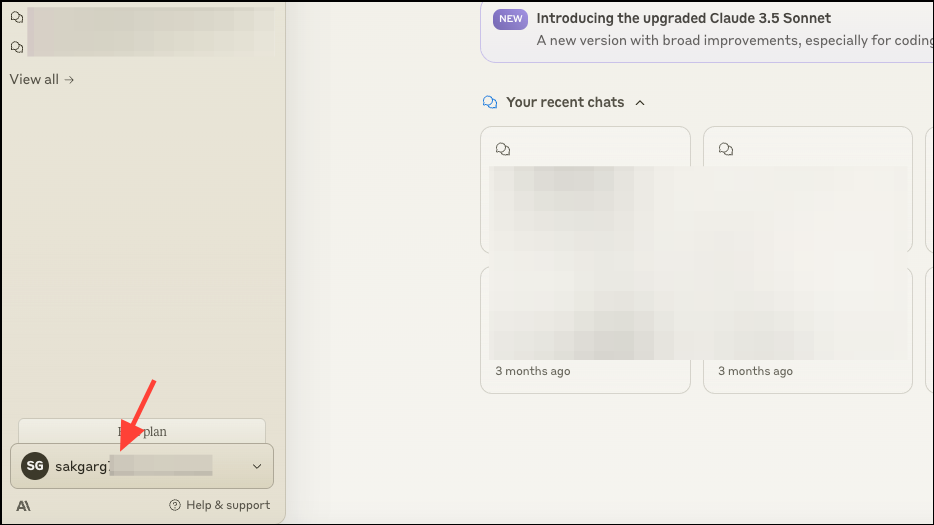Image resolution: width=934 pixels, height=525 pixels.
Task: Click the new version description text in banner
Action: pos(734,41)
